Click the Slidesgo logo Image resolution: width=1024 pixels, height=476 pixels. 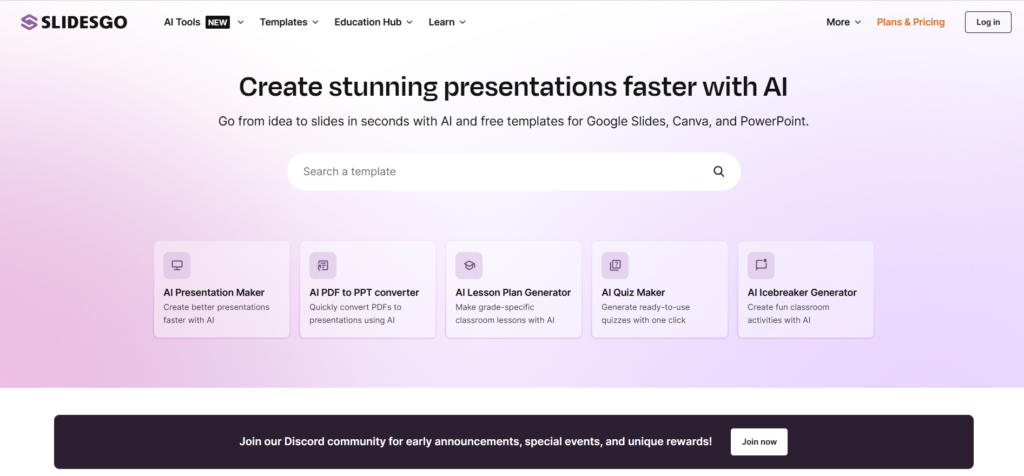pyautogui.click(x=74, y=22)
